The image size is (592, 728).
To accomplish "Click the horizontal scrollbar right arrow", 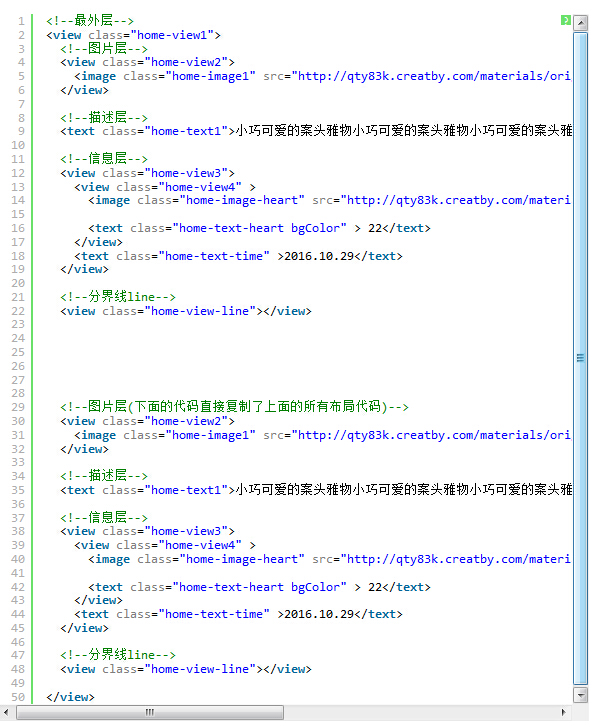I will coord(563,712).
